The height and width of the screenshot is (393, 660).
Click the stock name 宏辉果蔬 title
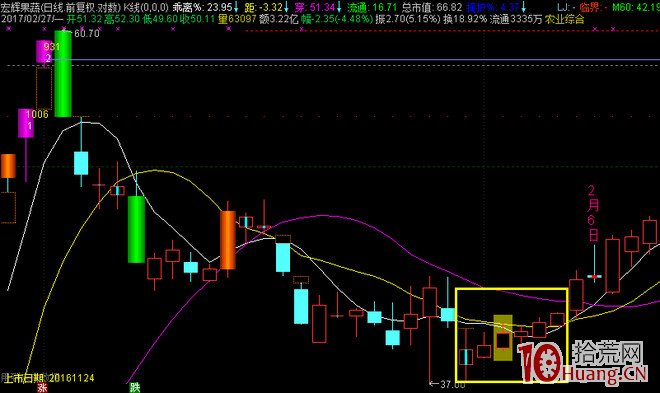coord(21,7)
